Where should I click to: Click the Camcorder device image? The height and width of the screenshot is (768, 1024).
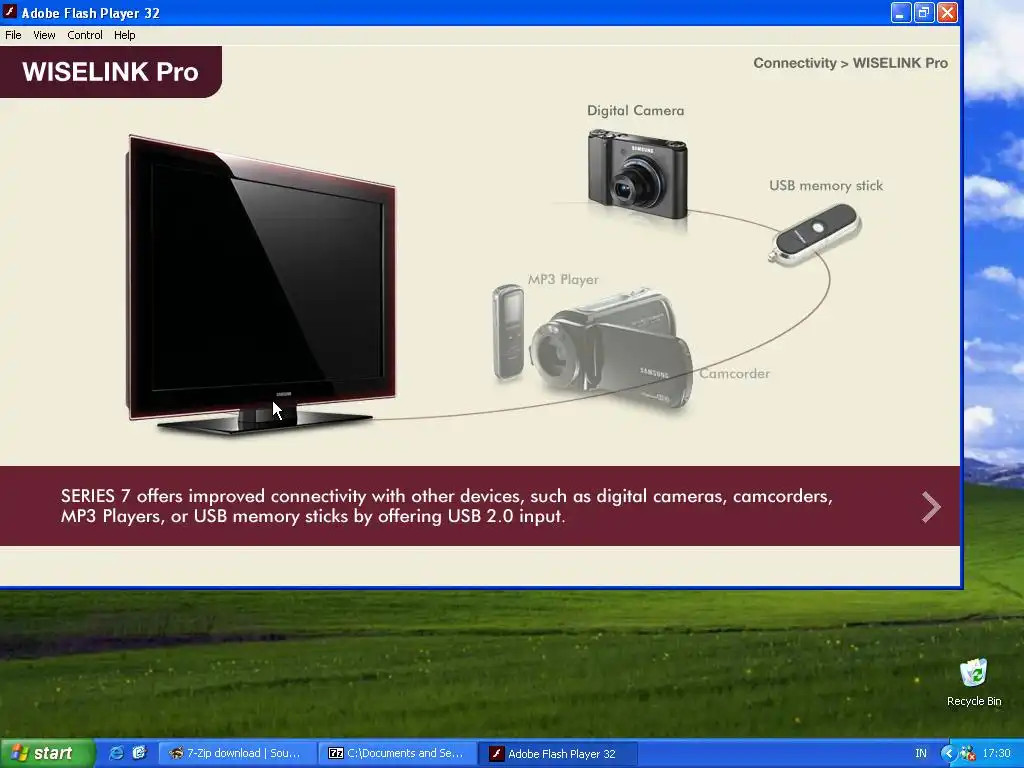tap(611, 349)
